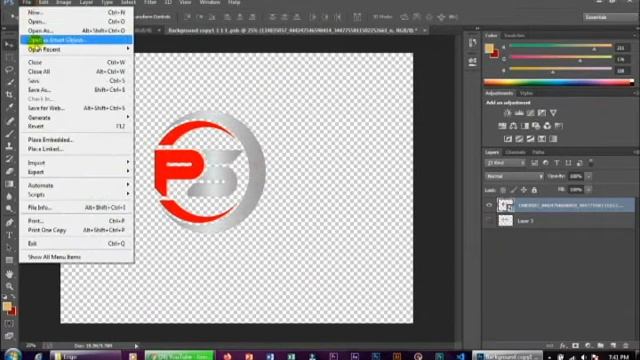Viewport: 640px width, 360px height.
Task: Toggle visibility of Layer 3
Action: click(x=489, y=221)
